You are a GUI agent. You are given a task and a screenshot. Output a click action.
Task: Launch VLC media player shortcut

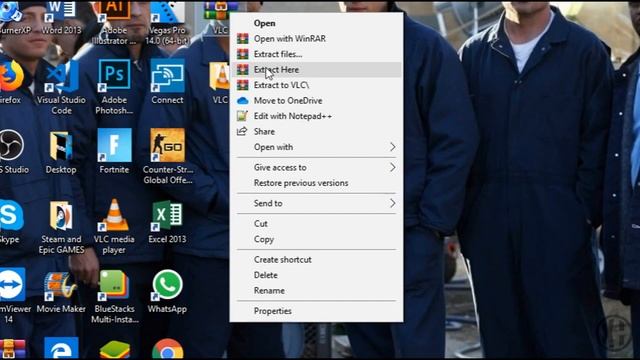click(x=114, y=227)
